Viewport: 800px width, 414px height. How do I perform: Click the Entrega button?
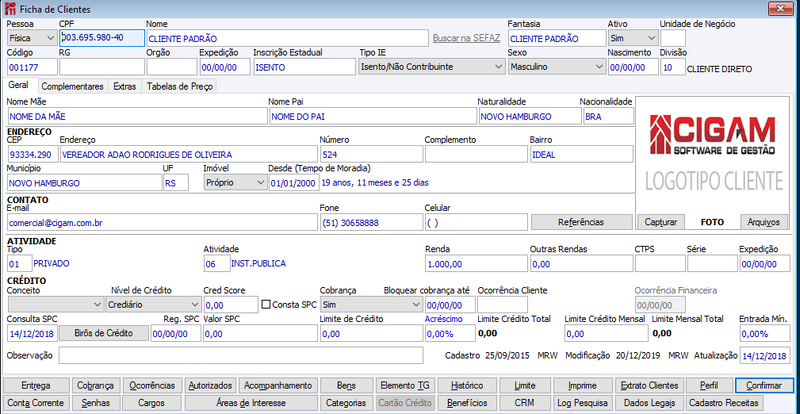click(36, 385)
